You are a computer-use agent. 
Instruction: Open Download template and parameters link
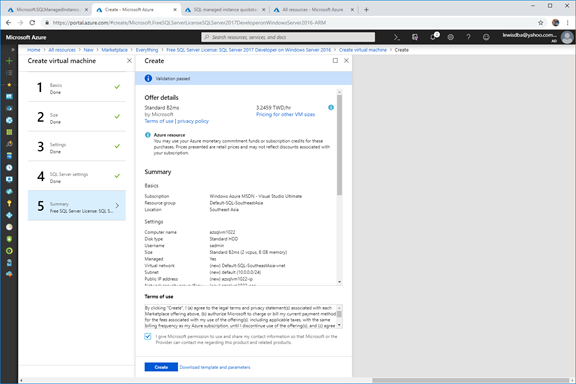[x=215, y=367]
